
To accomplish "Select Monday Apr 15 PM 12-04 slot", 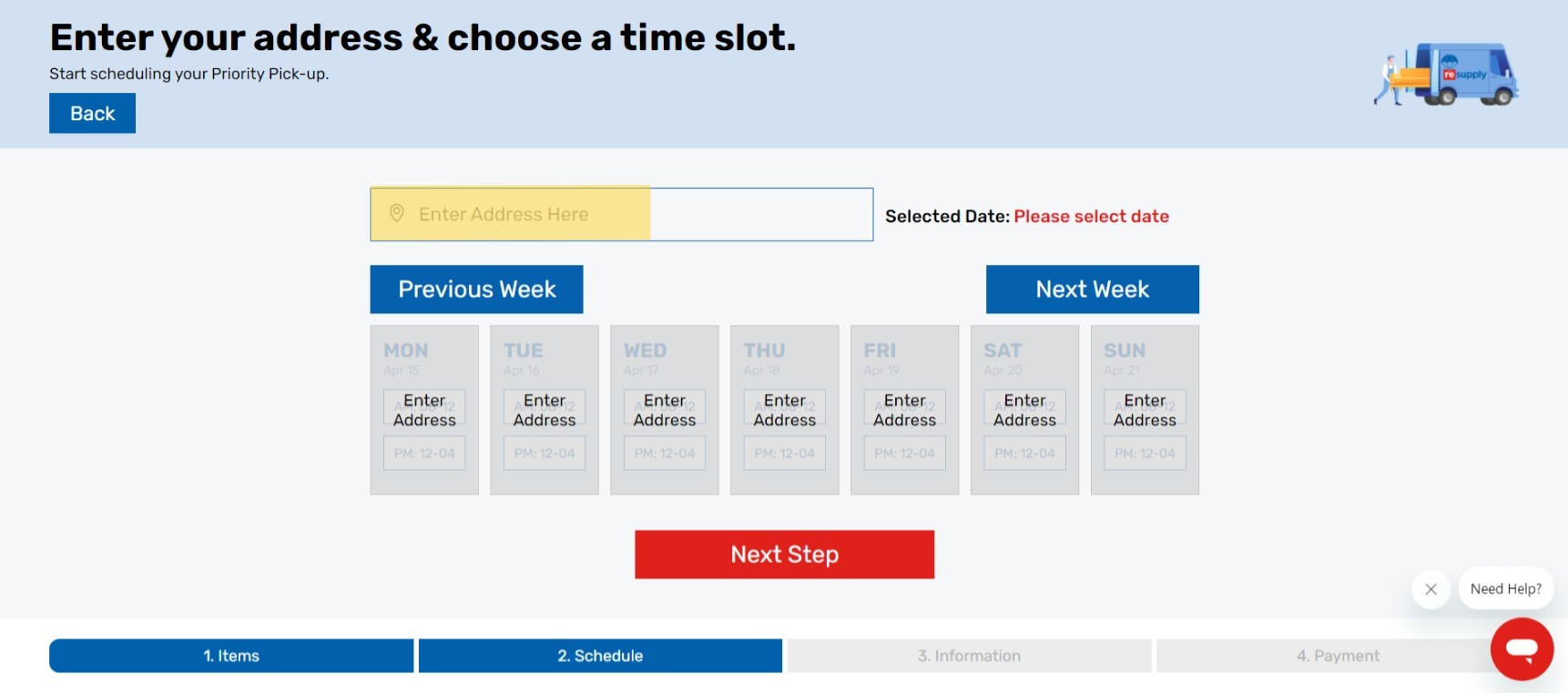I will point(424,453).
